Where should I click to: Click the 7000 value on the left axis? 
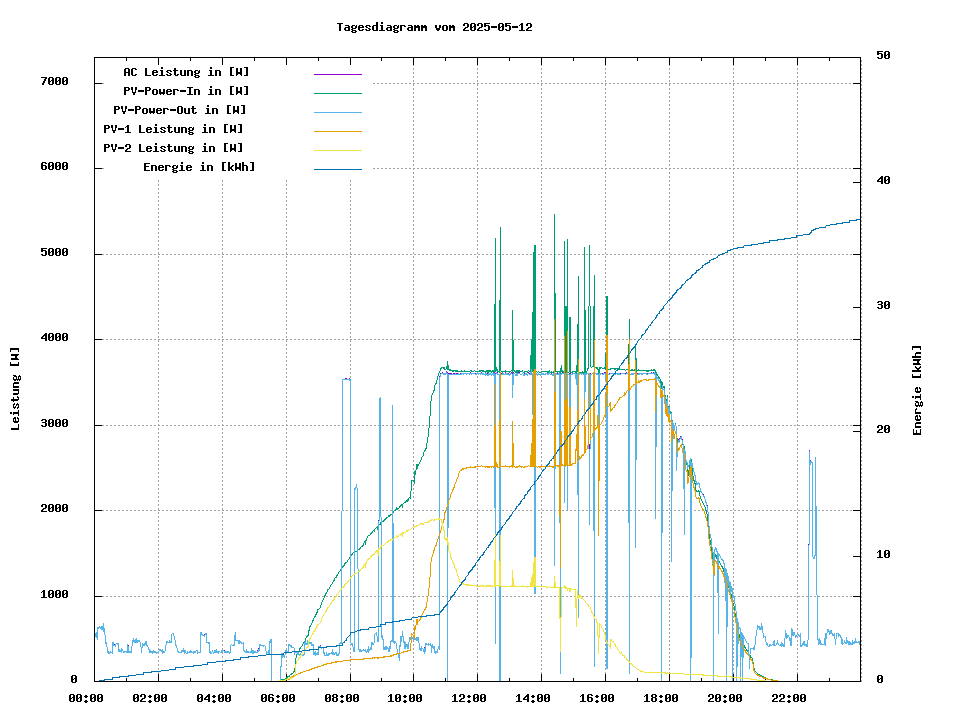54,81
